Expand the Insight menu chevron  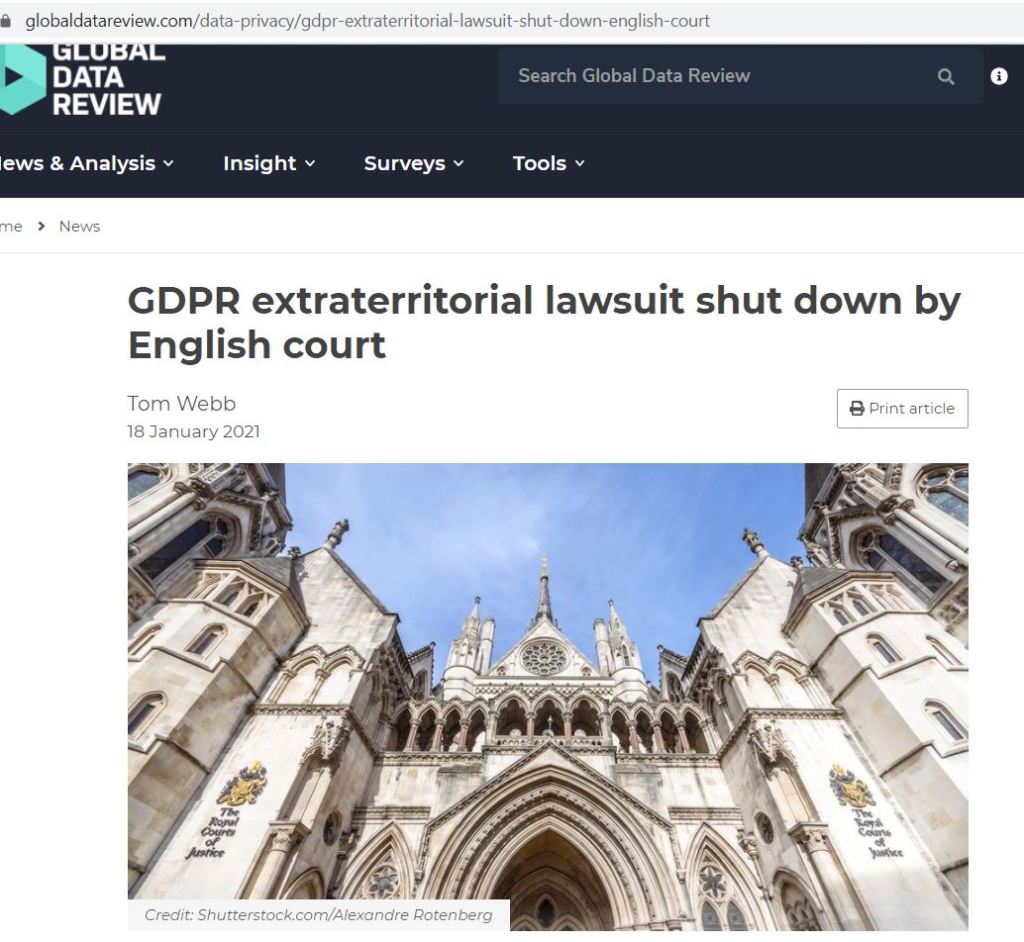(310, 163)
